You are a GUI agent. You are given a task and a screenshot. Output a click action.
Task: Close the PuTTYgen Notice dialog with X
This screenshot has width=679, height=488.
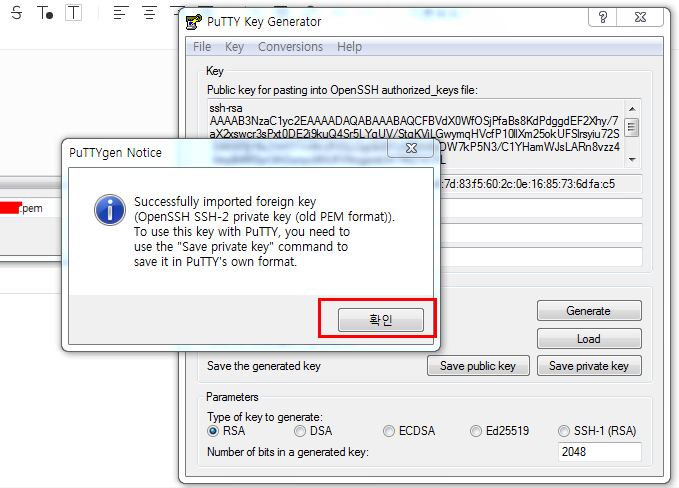[x=411, y=148]
